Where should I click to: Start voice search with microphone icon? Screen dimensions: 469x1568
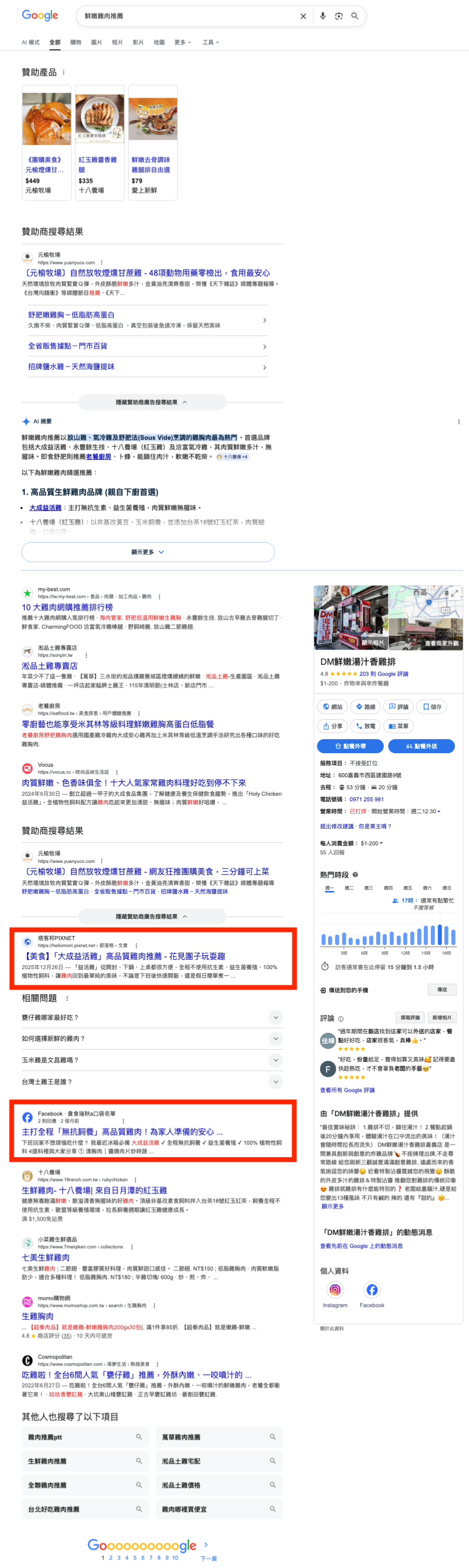tap(323, 17)
